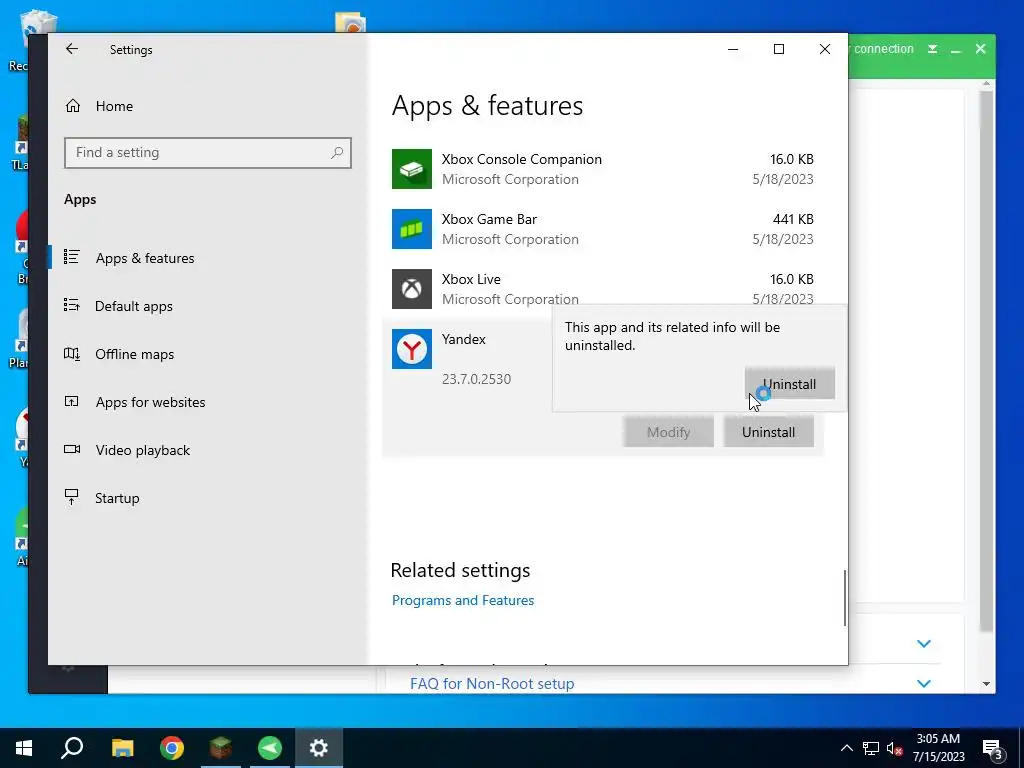Viewport: 1024px width, 768px height.
Task: Click the Home icon in Settings sidebar
Action: [72, 106]
